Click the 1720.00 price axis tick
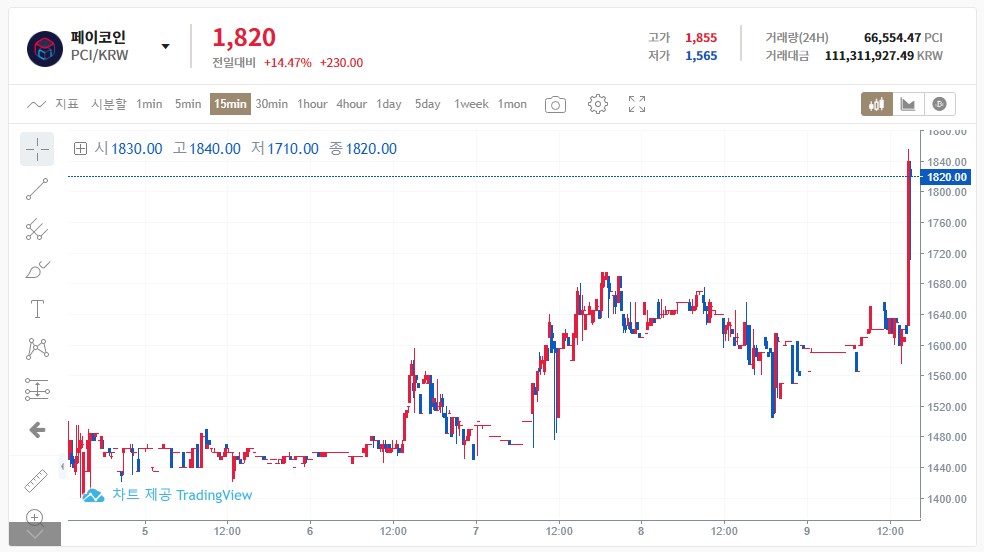This screenshot has height=552, width=984. click(x=946, y=254)
